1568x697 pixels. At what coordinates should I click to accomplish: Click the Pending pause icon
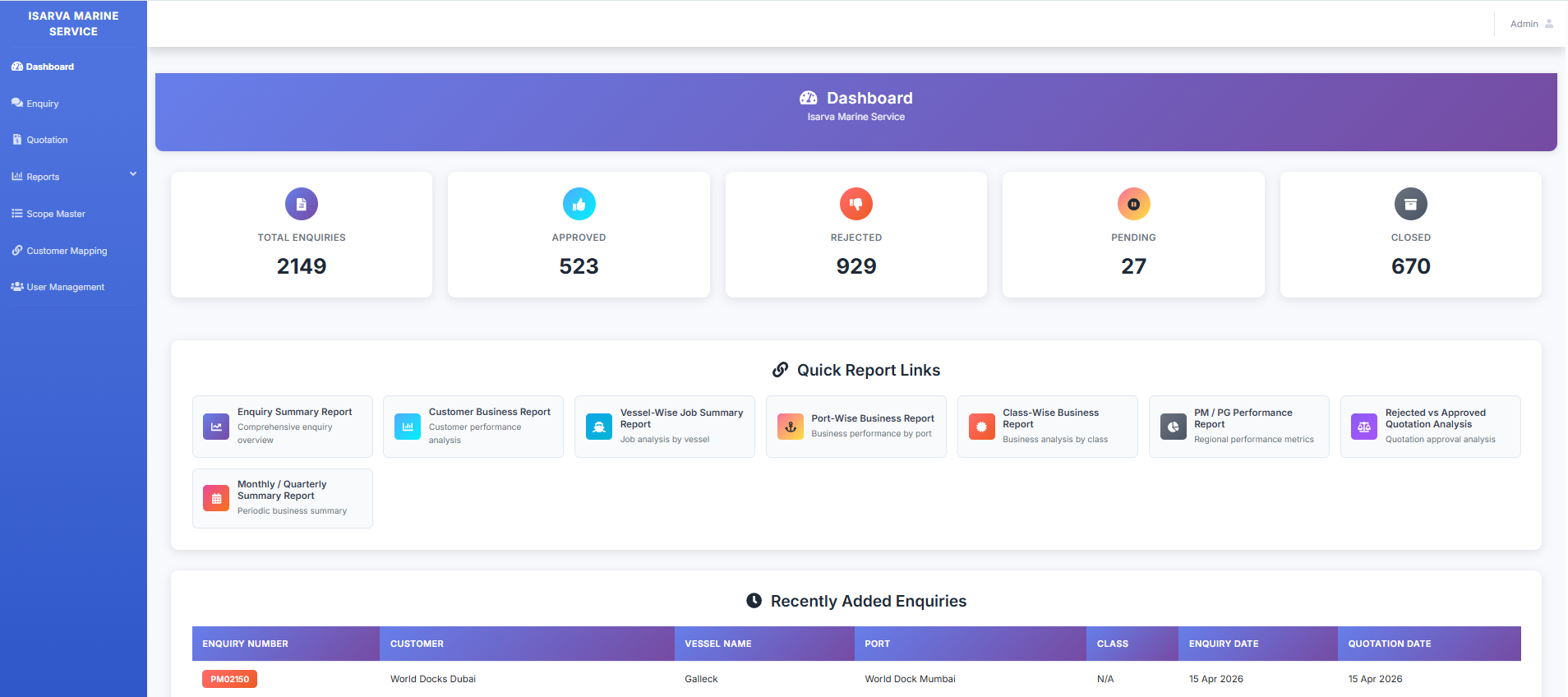coord(1133,204)
